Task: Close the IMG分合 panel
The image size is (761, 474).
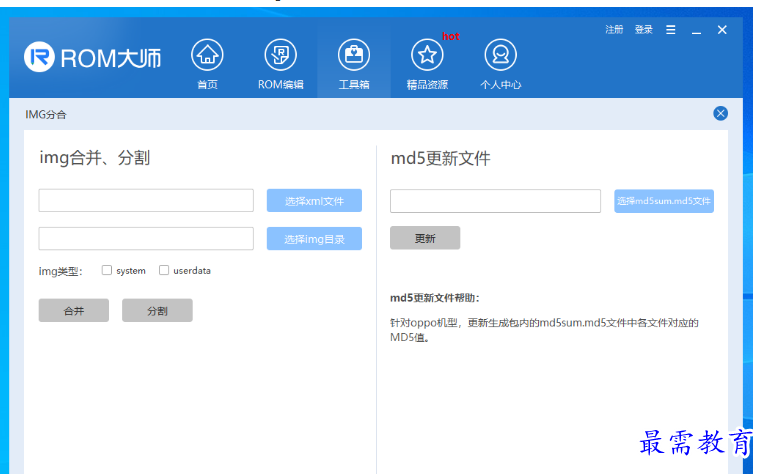Action: pos(720,114)
